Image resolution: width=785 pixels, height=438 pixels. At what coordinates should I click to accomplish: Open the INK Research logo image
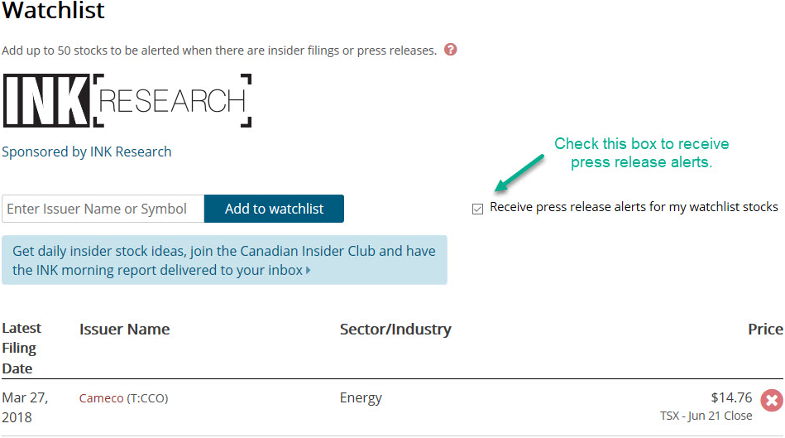[127, 101]
